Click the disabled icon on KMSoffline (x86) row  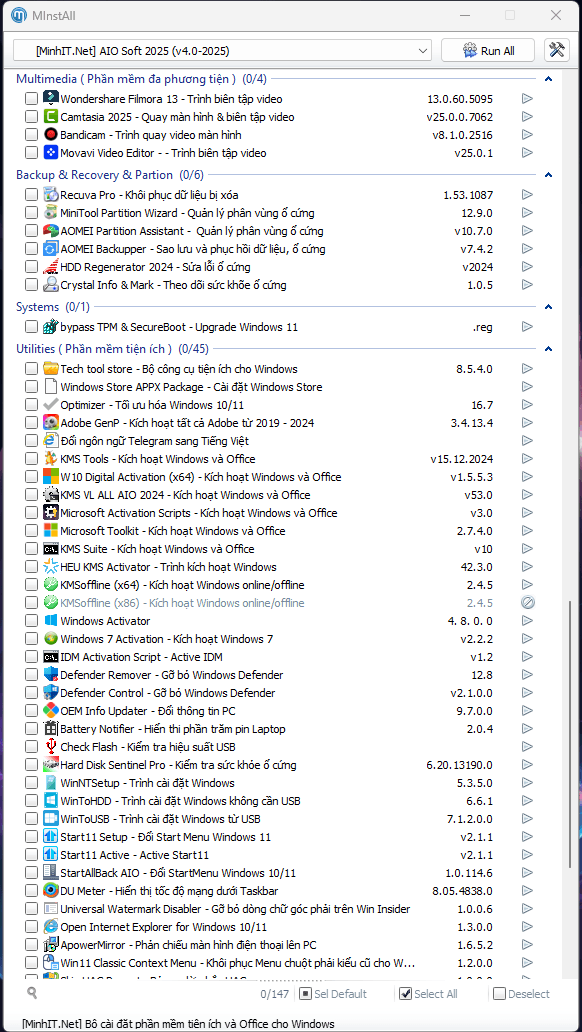pos(527,603)
